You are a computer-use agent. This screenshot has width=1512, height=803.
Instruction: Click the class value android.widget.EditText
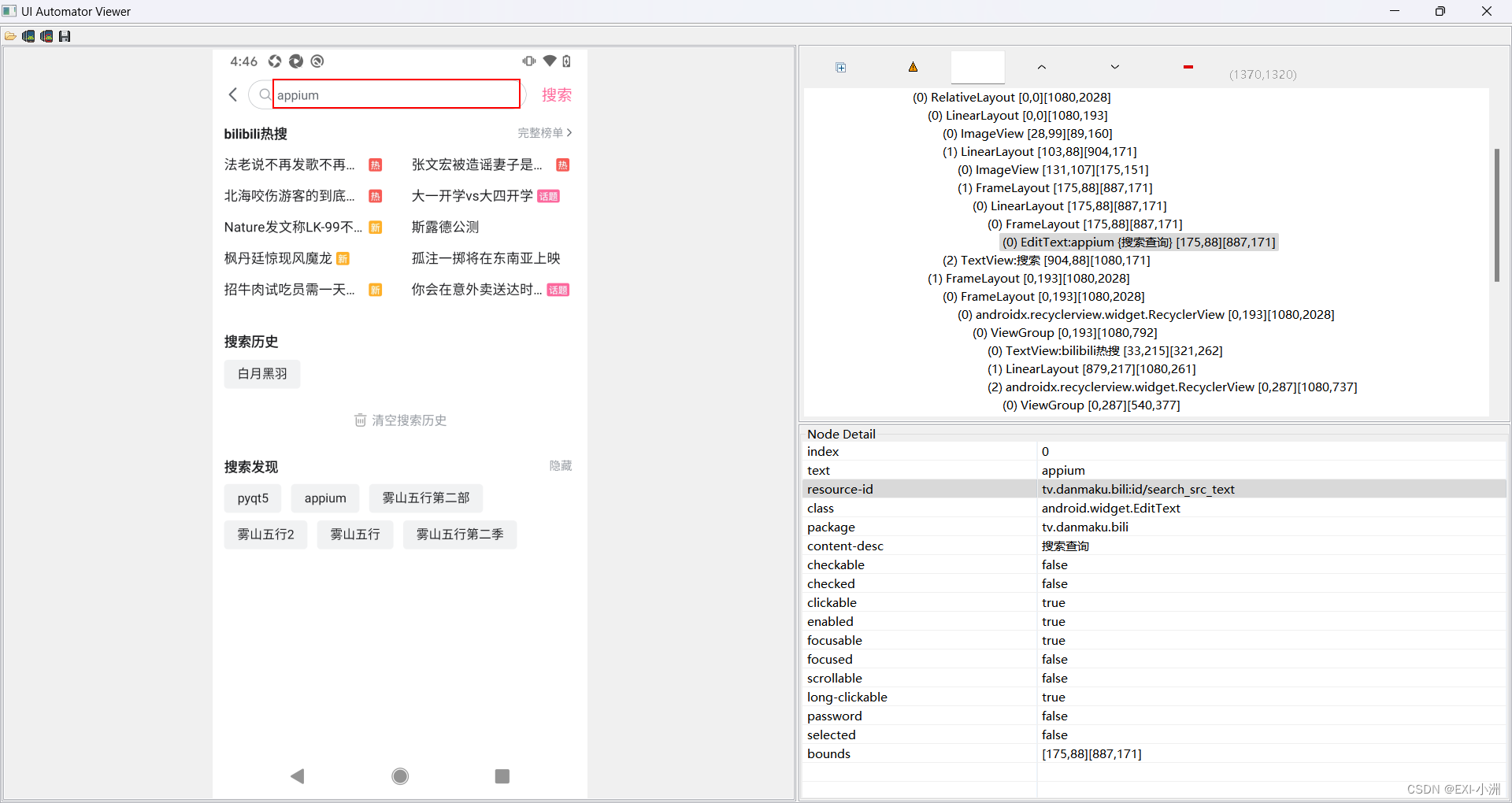(1110, 509)
